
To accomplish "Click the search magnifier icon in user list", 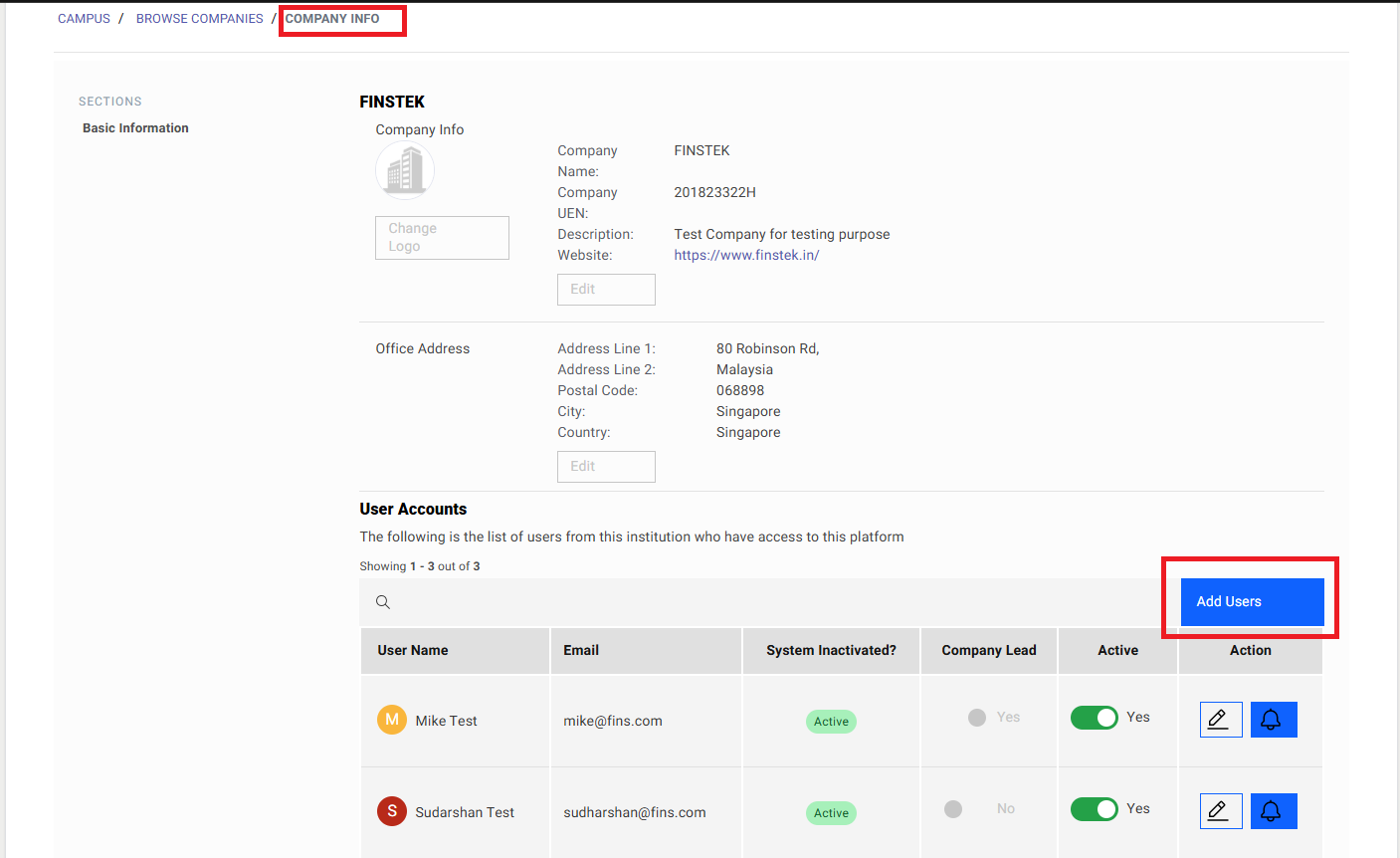I will tap(383, 602).
